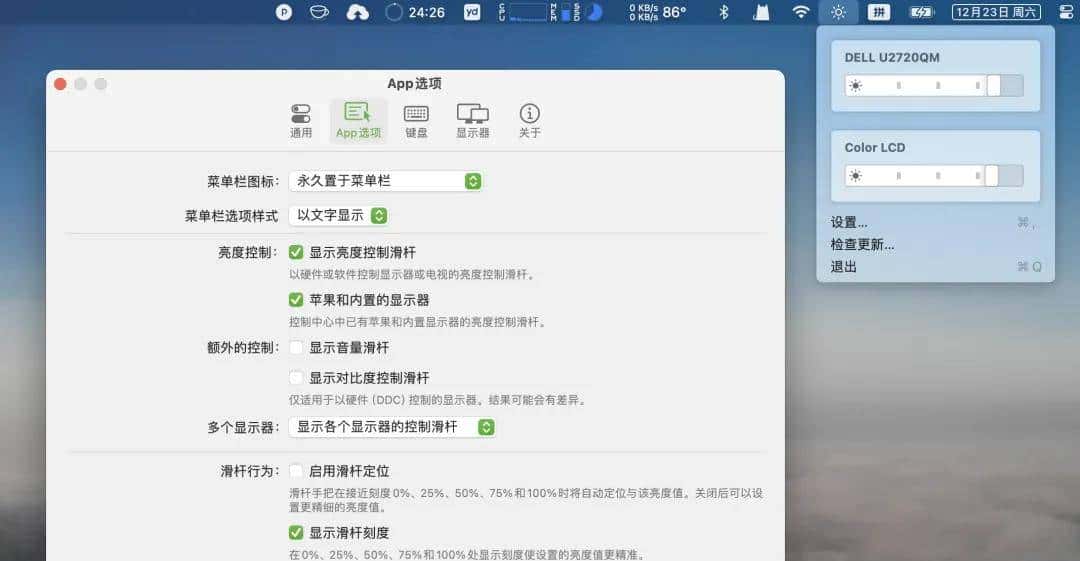Open the 菜单栏选项样式 dropdown 以文字显示
Screen dimensions: 1080x561
338,216
